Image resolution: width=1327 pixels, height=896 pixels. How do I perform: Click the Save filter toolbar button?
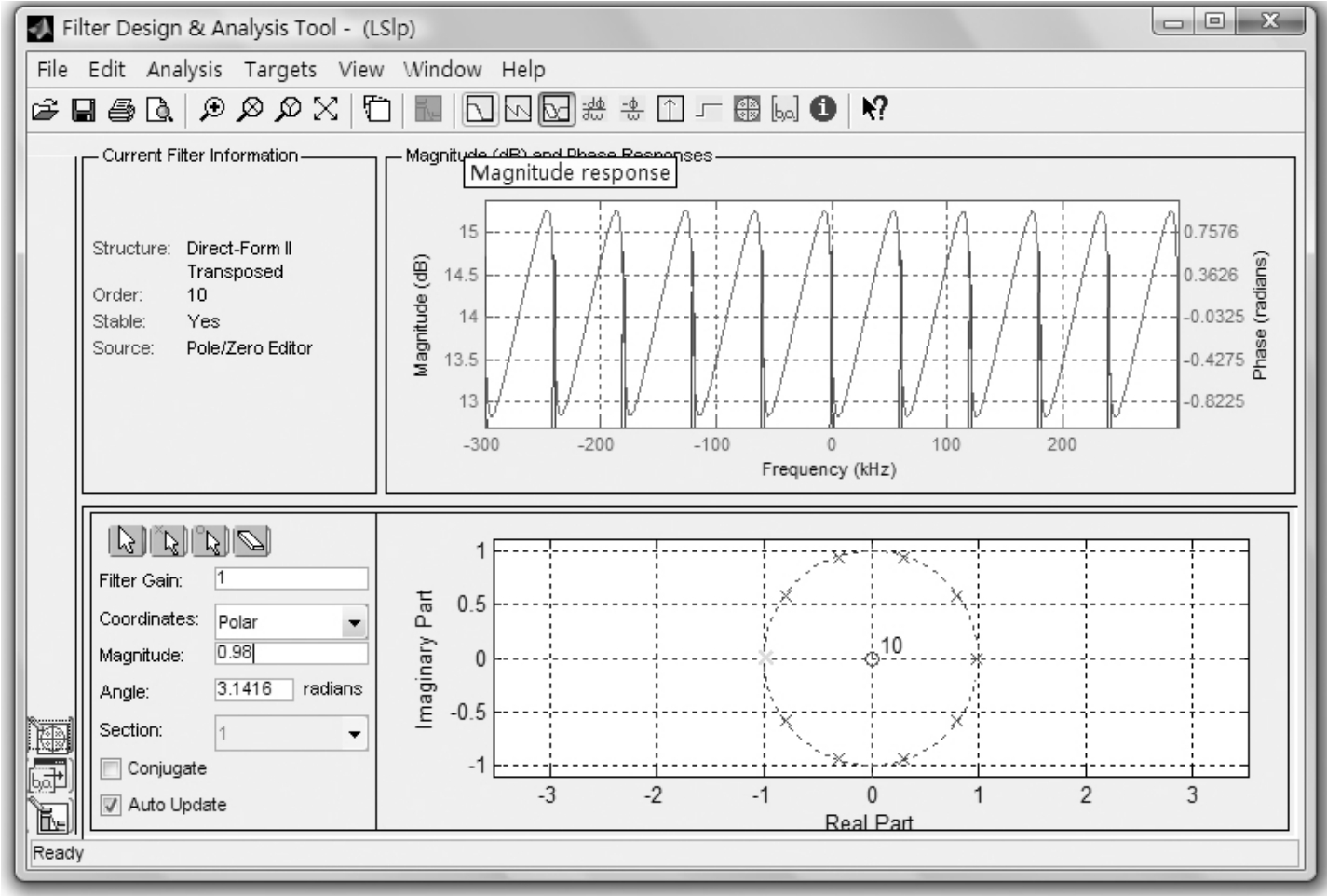pos(84,110)
